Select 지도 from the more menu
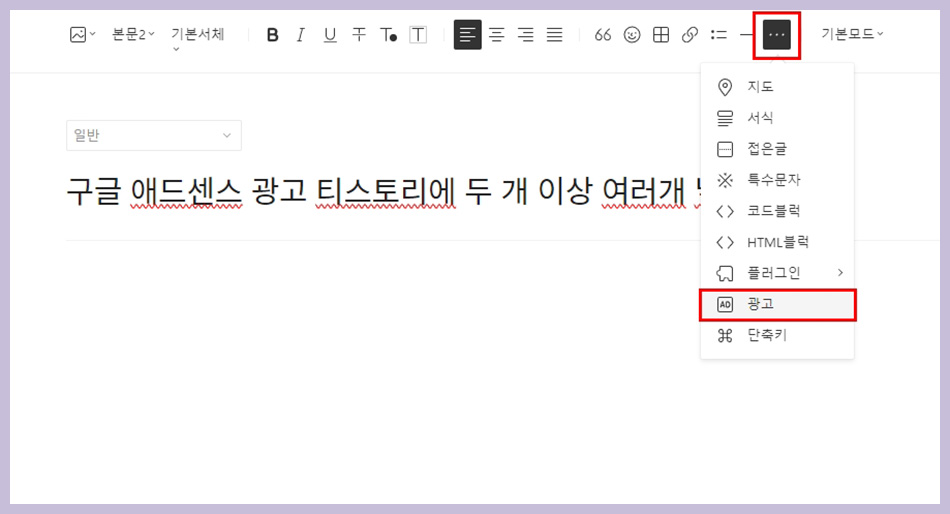Screen dimensions: 950x514 pos(777,87)
